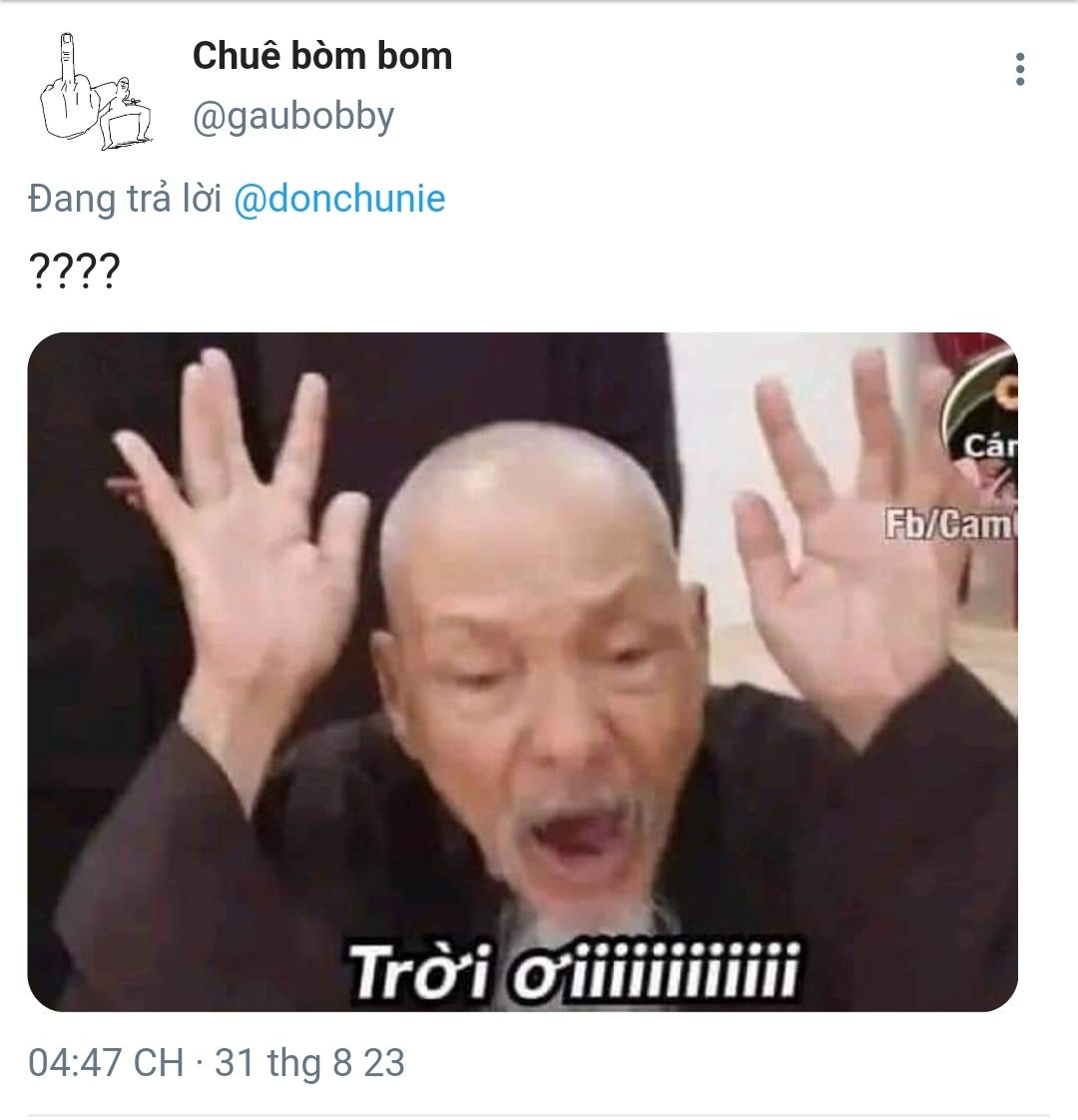Image resolution: width=1078 pixels, height=1120 pixels.
Task: Open the @gaubobby handle
Action: tap(292, 116)
